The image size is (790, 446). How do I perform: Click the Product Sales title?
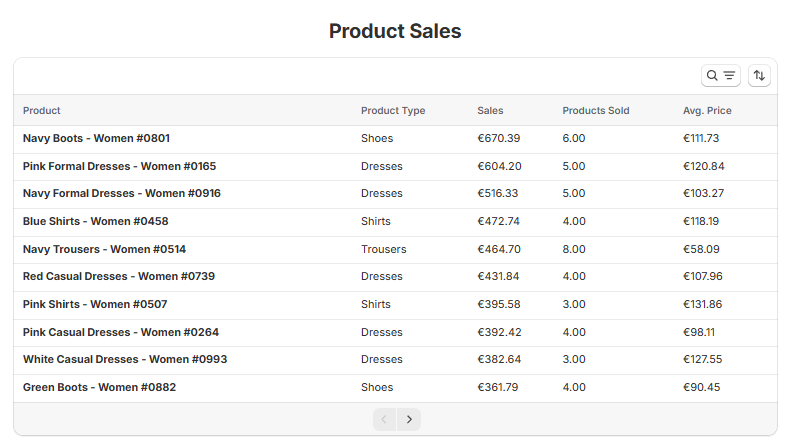[x=395, y=31]
